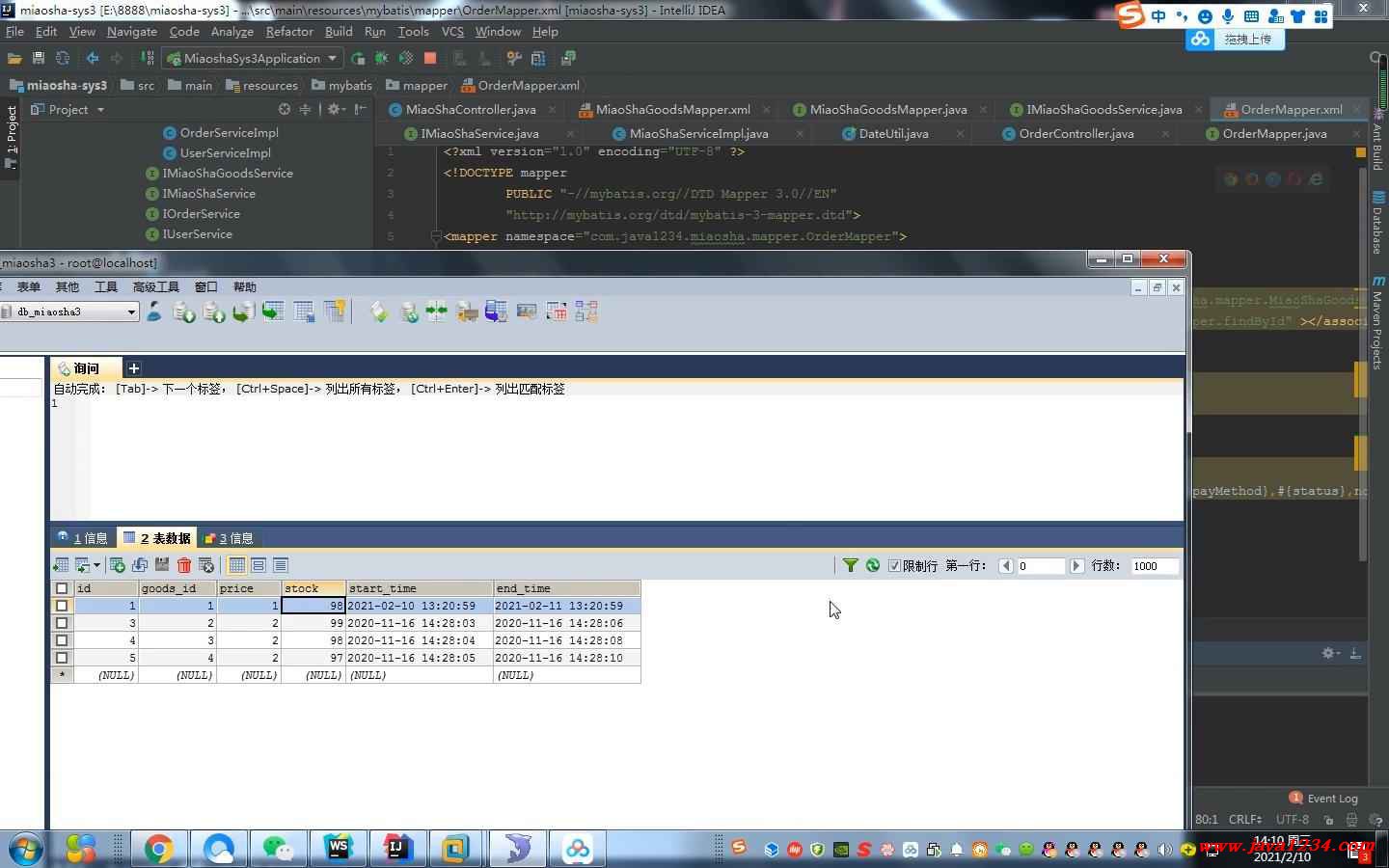Open the 高级工具 menu in SQLyog
This screenshot has width=1389, height=868.
tap(156, 287)
